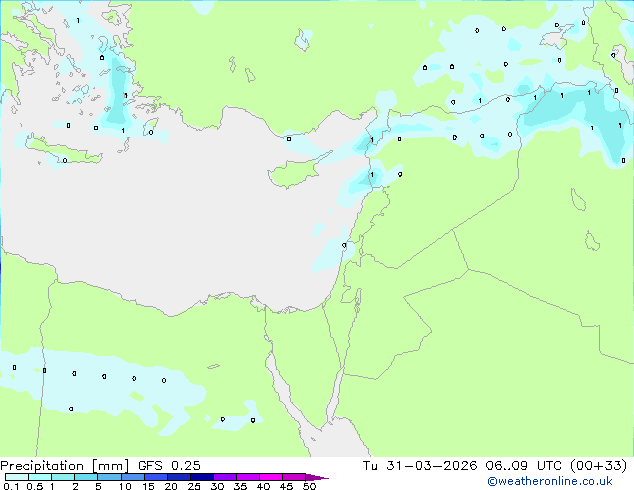Click the '(00+33)' forecast offset text
Viewport: 634px width, 490px height.
pos(598,466)
